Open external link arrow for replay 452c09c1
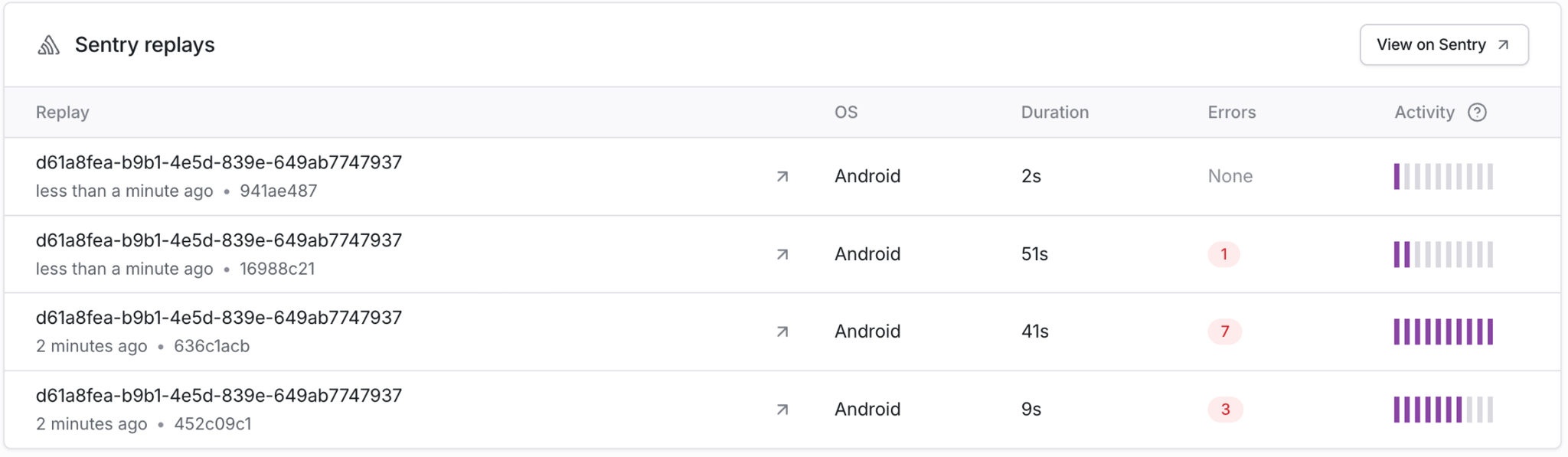This screenshot has height=457, width=1568. [x=782, y=410]
